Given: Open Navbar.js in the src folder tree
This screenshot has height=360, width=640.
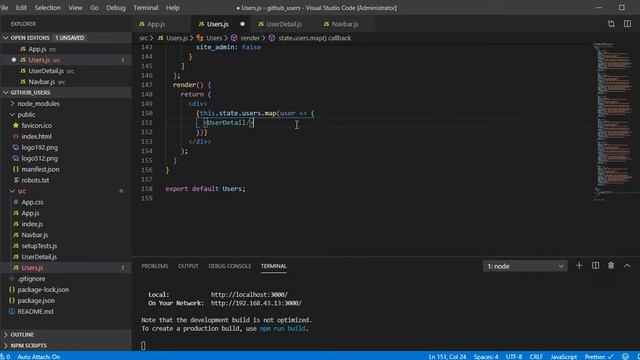Looking at the screenshot, I should click(x=34, y=235).
